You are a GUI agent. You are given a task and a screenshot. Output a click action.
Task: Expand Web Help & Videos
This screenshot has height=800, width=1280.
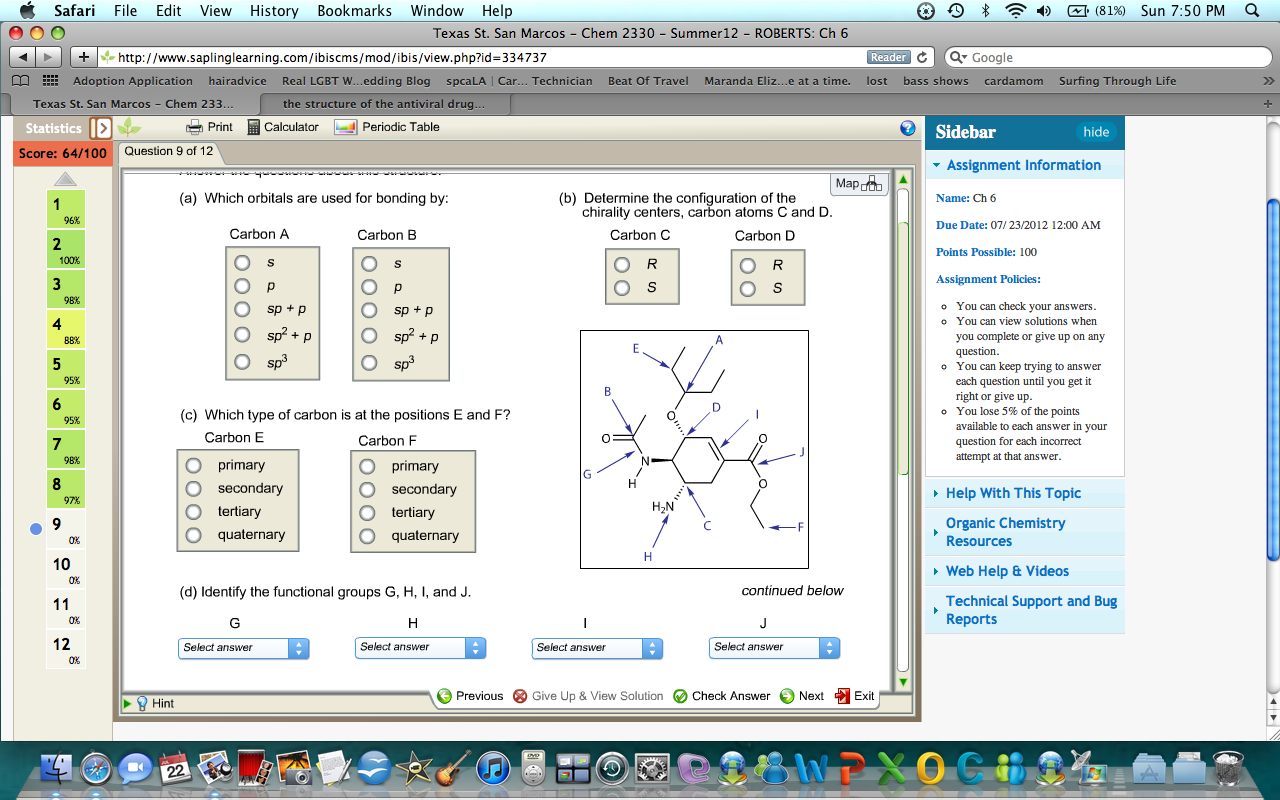click(x=1024, y=571)
